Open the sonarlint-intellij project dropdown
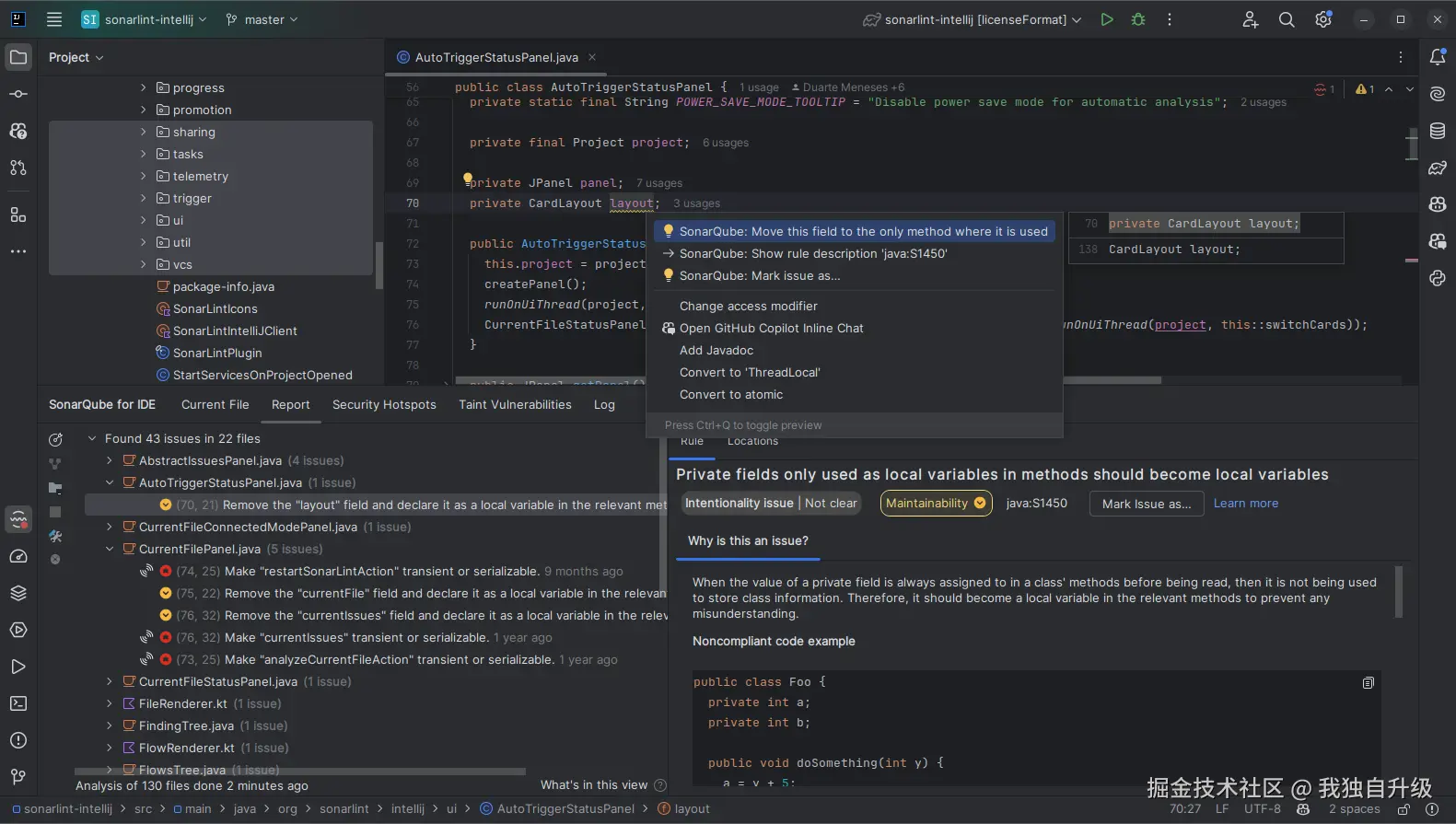The width and height of the screenshot is (1456, 824). pos(145,19)
